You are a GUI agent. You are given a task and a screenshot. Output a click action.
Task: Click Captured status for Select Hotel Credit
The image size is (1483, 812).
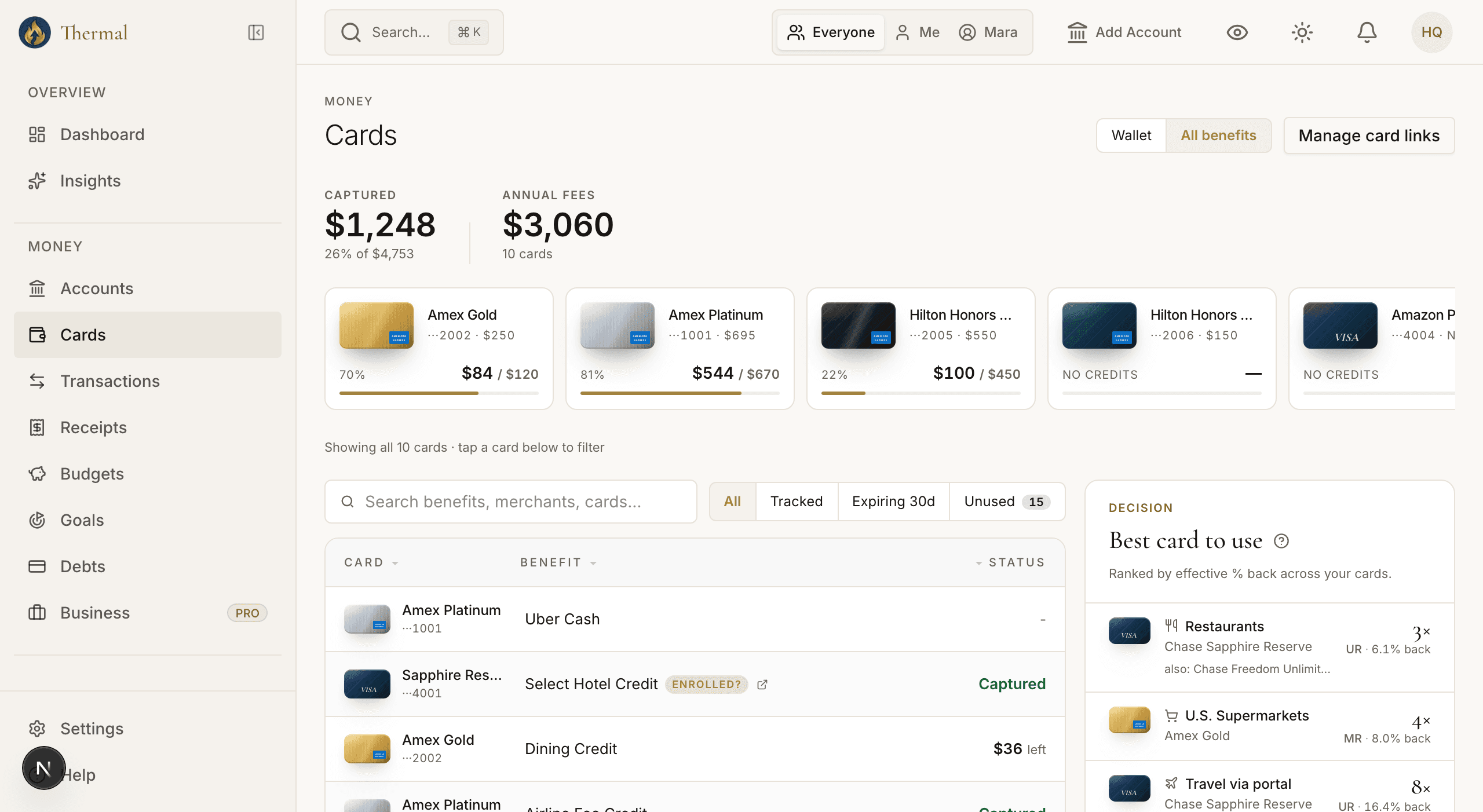(1012, 684)
